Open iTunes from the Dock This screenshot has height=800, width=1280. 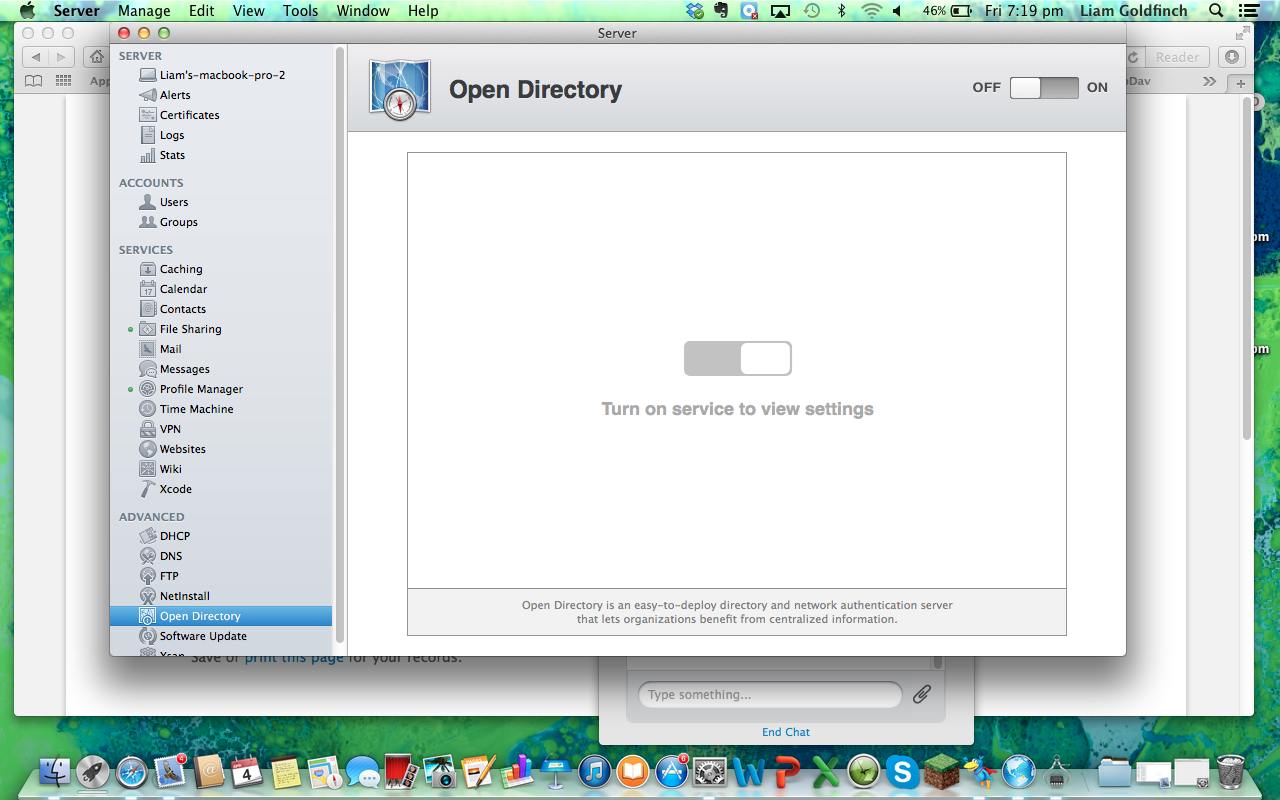tap(594, 772)
